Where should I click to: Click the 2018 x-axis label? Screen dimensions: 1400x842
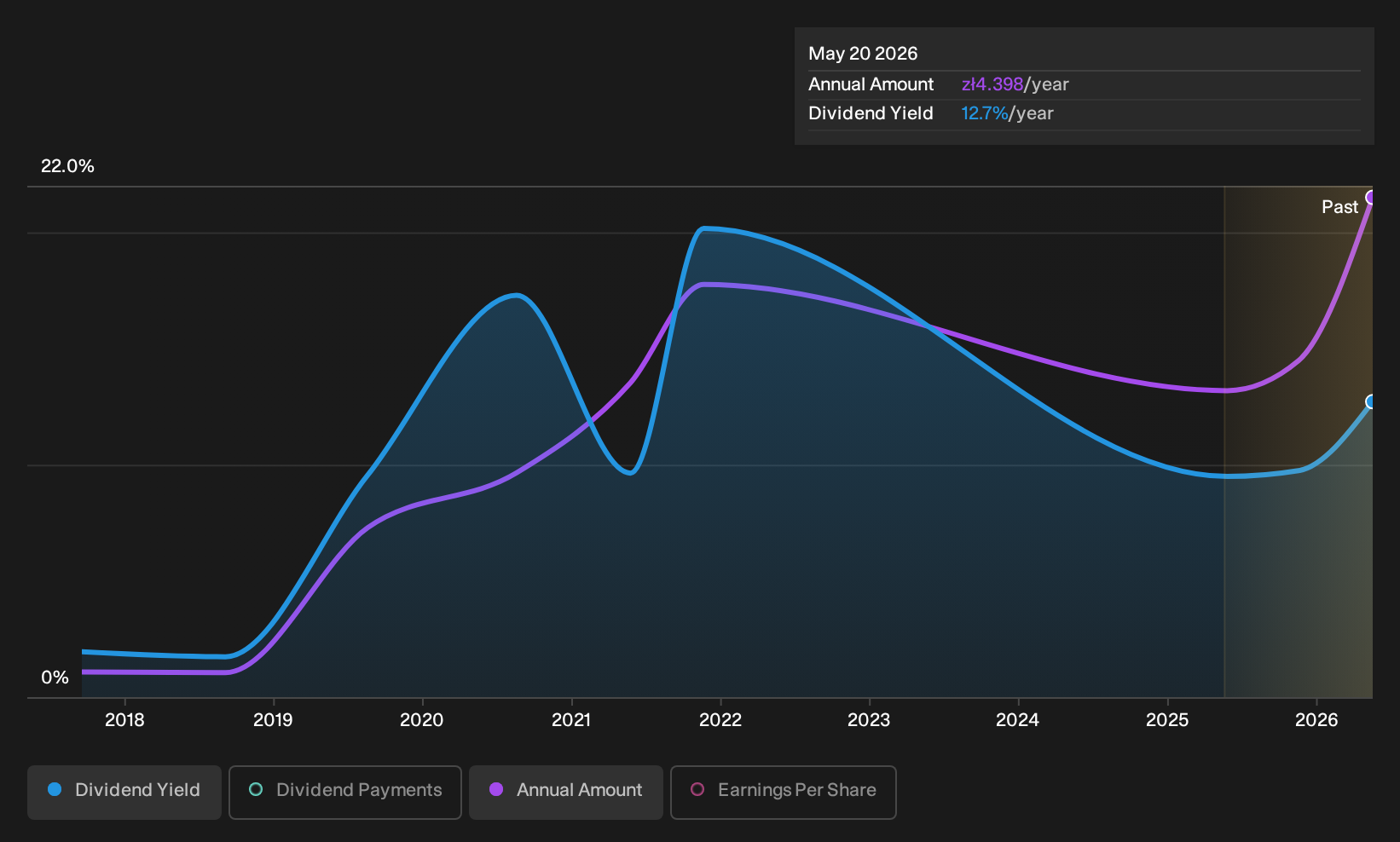point(124,720)
